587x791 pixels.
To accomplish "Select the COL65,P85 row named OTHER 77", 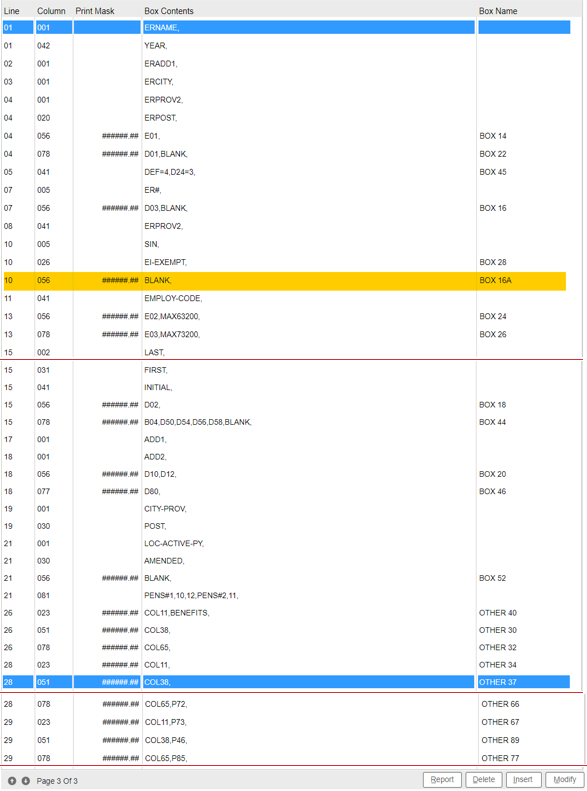I will click(x=286, y=758).
